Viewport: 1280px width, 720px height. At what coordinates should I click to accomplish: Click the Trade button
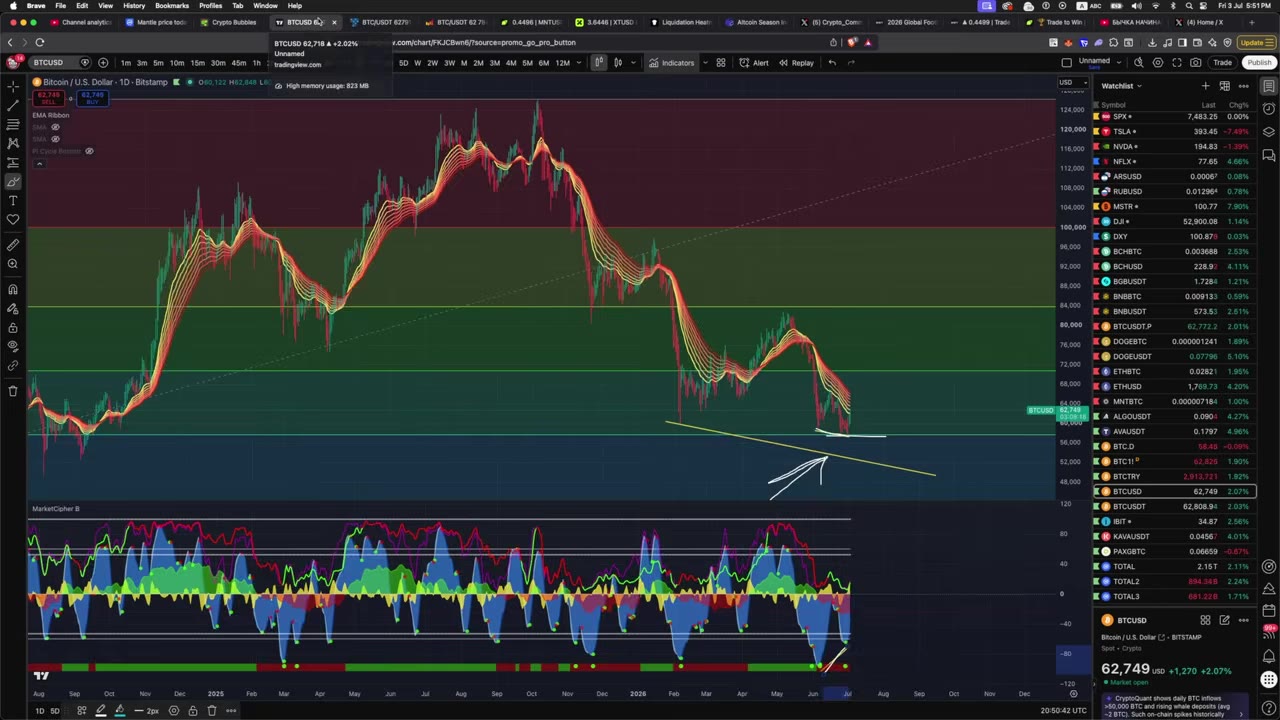pyautogui.click(x=1222, y=62)
